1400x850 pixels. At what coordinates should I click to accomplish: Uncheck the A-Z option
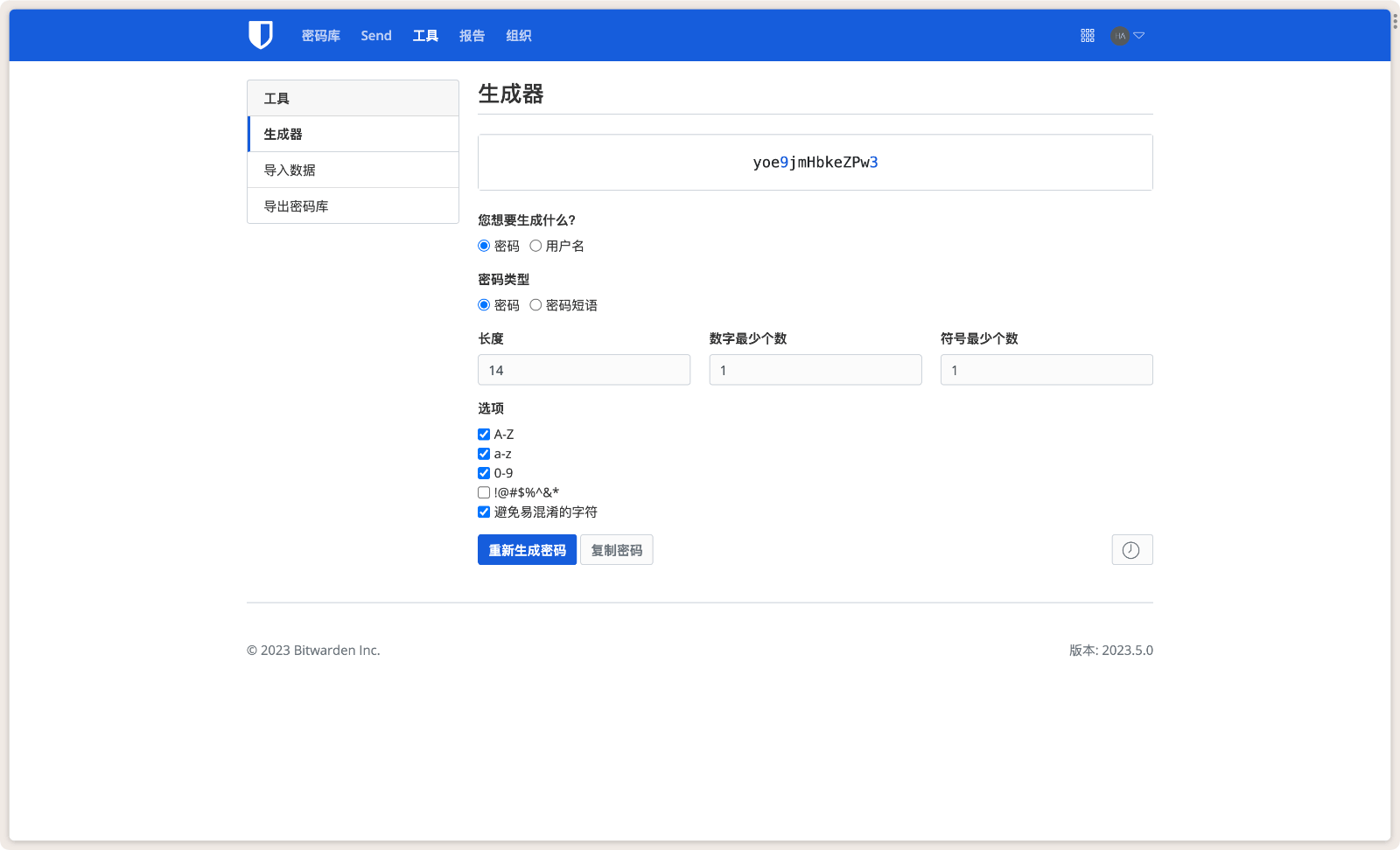pyautogui.click(x=484, y=435)
